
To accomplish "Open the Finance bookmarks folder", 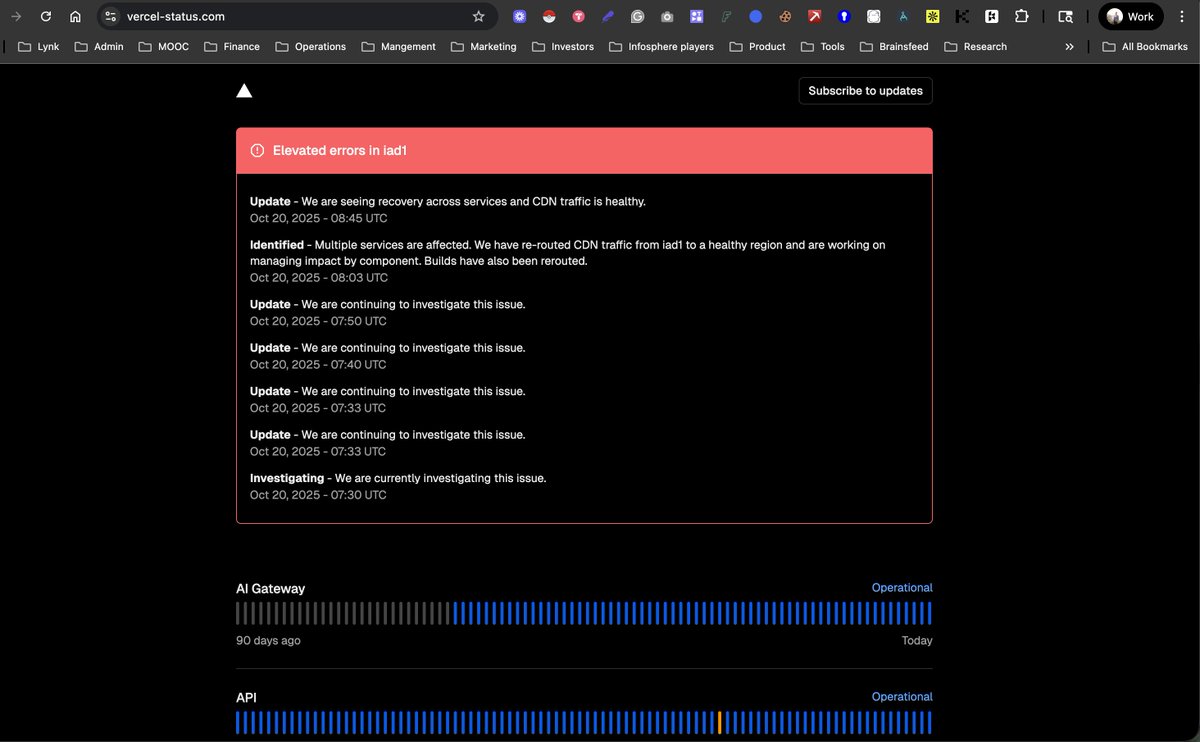I will point(232,46).
